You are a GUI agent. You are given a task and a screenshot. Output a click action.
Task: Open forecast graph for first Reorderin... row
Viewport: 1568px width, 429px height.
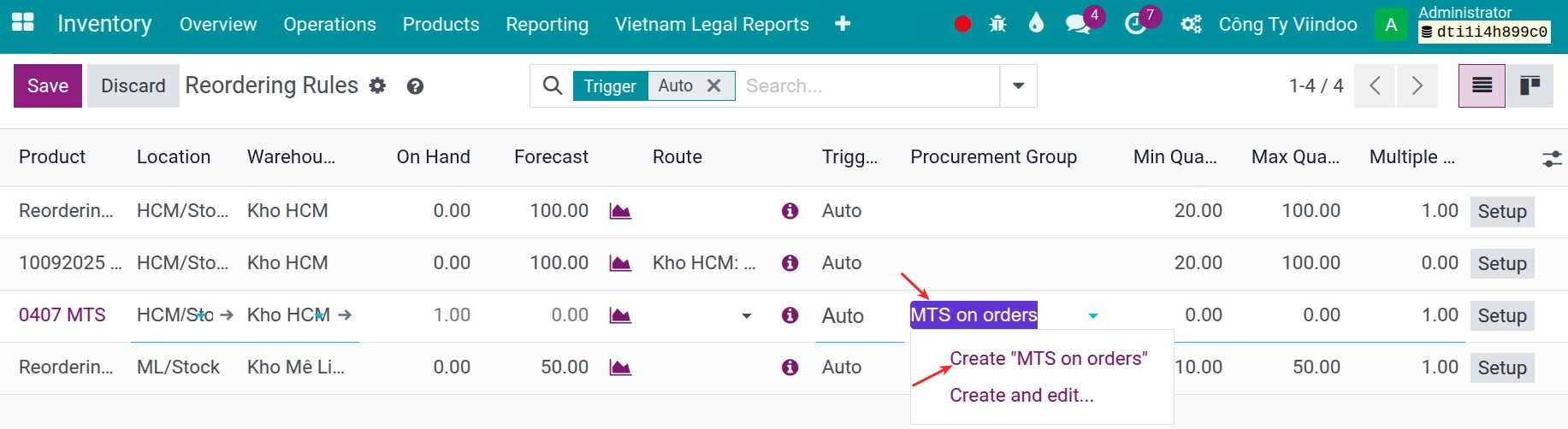coord(620,211)
